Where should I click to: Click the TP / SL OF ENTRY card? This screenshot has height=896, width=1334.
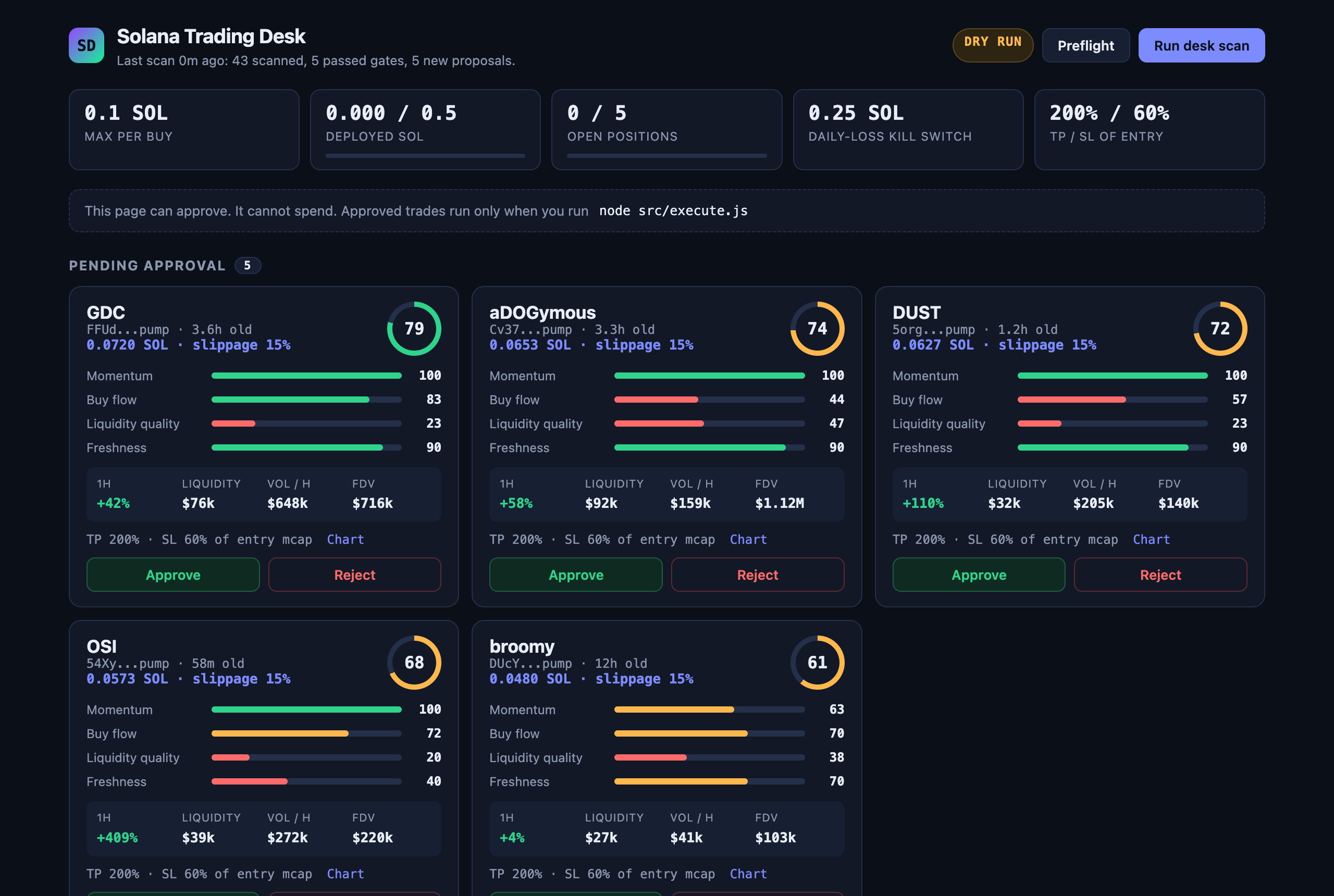pyautogui.click(x=1150, y=129)
